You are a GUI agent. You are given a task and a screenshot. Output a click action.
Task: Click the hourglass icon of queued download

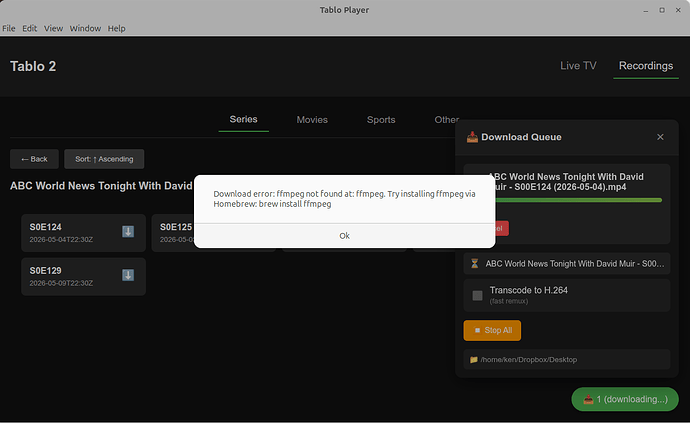[474, 263]
